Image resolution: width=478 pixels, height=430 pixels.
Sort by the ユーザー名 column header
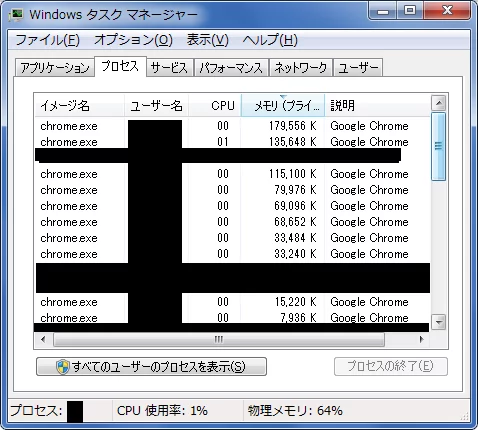[156, 106]
